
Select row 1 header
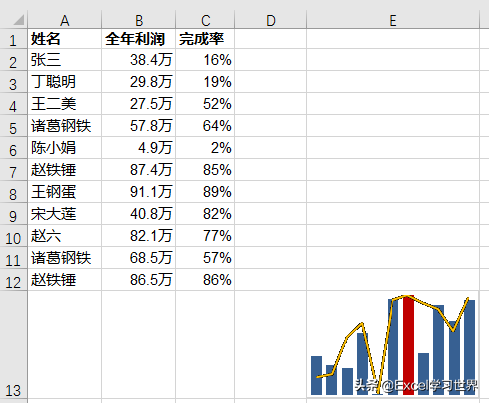click(13, 39)
